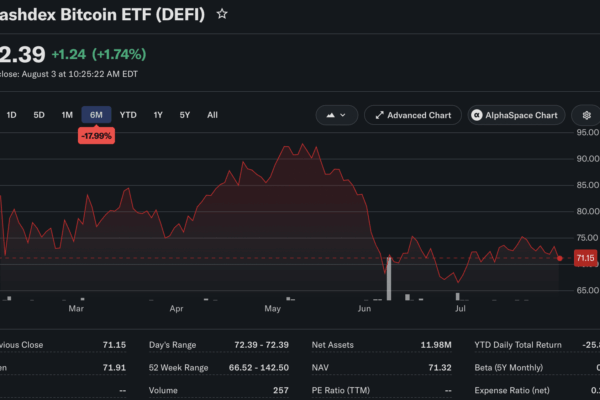Click the 11.98M net assets value

[436, 345]
